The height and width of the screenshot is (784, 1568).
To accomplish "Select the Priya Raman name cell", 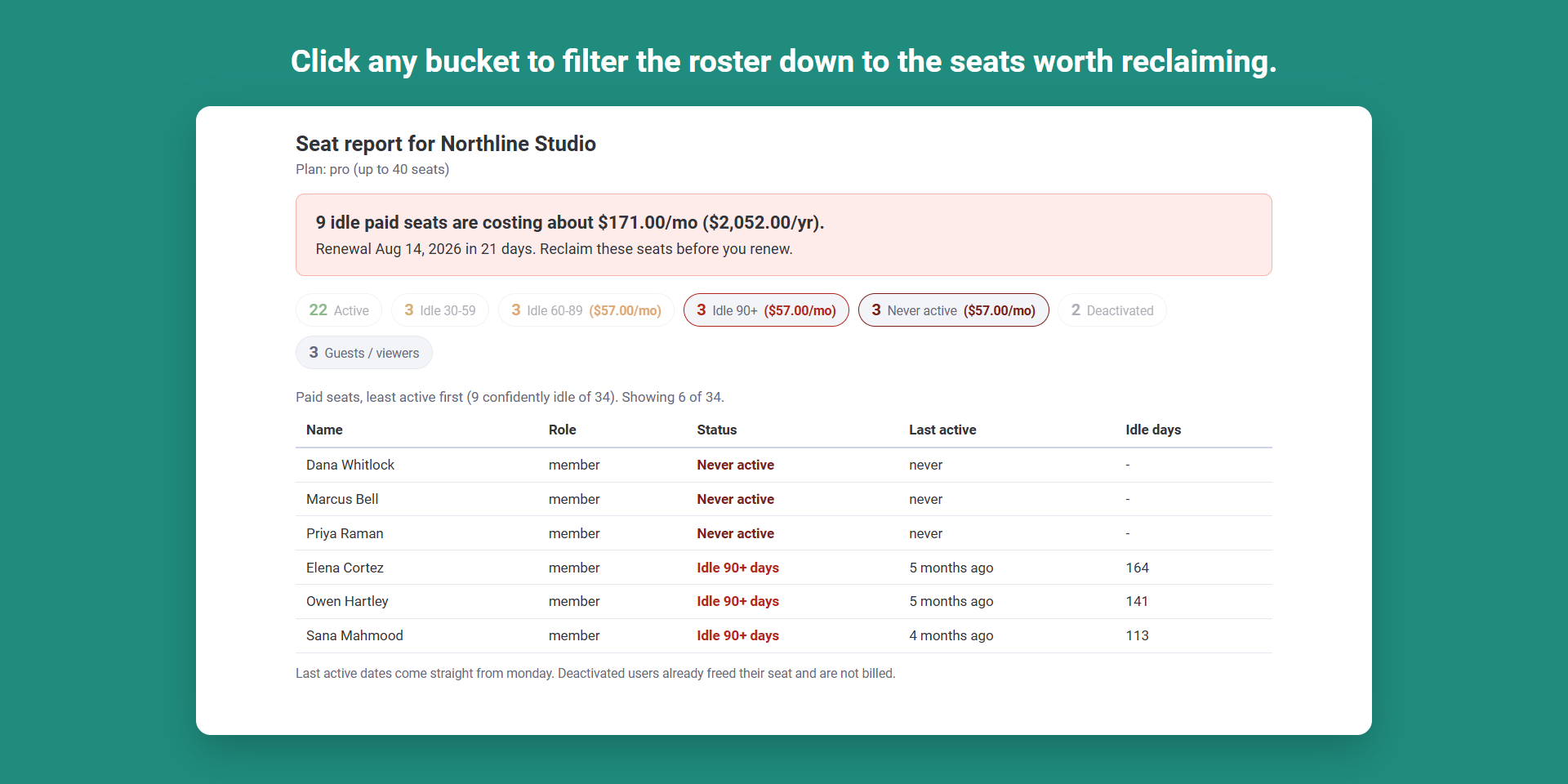I will point(345,533).
